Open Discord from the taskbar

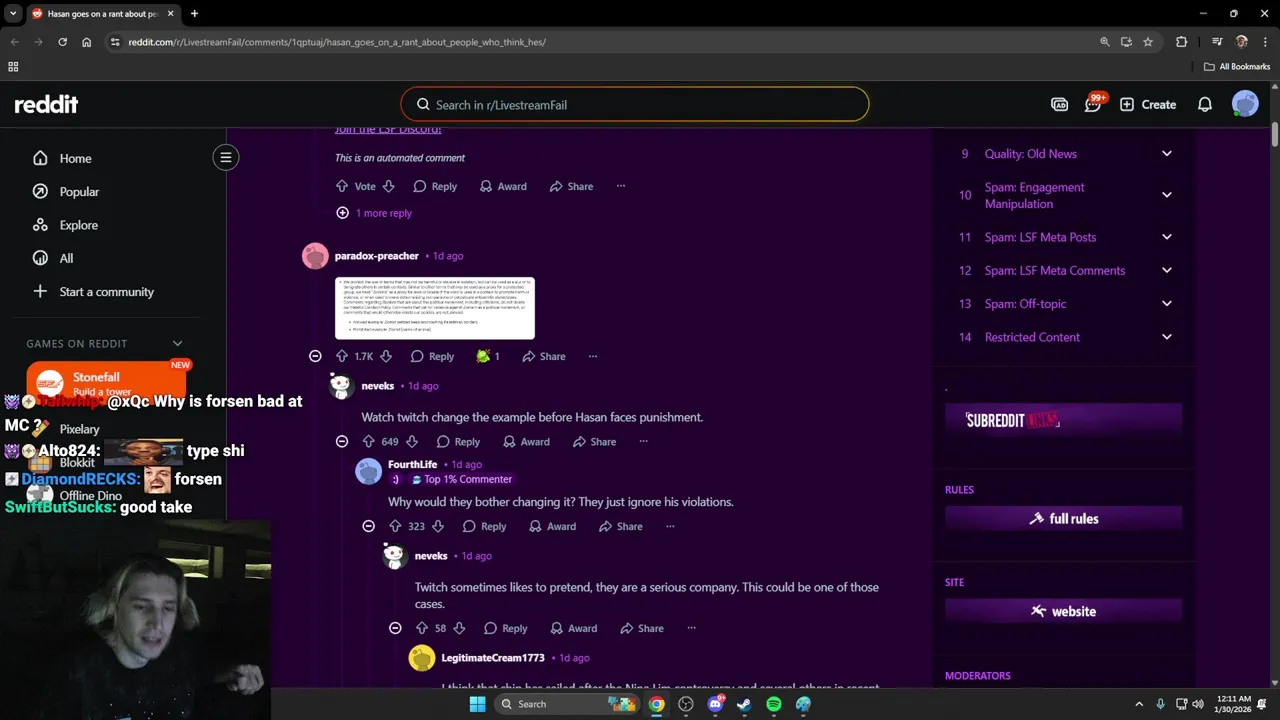coord(715,704)
